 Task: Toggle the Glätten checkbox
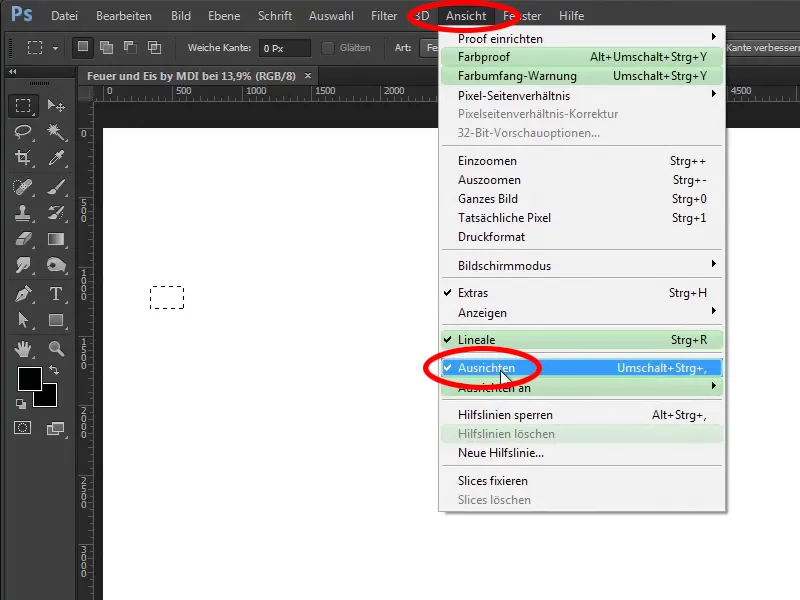tap(328, 48)
